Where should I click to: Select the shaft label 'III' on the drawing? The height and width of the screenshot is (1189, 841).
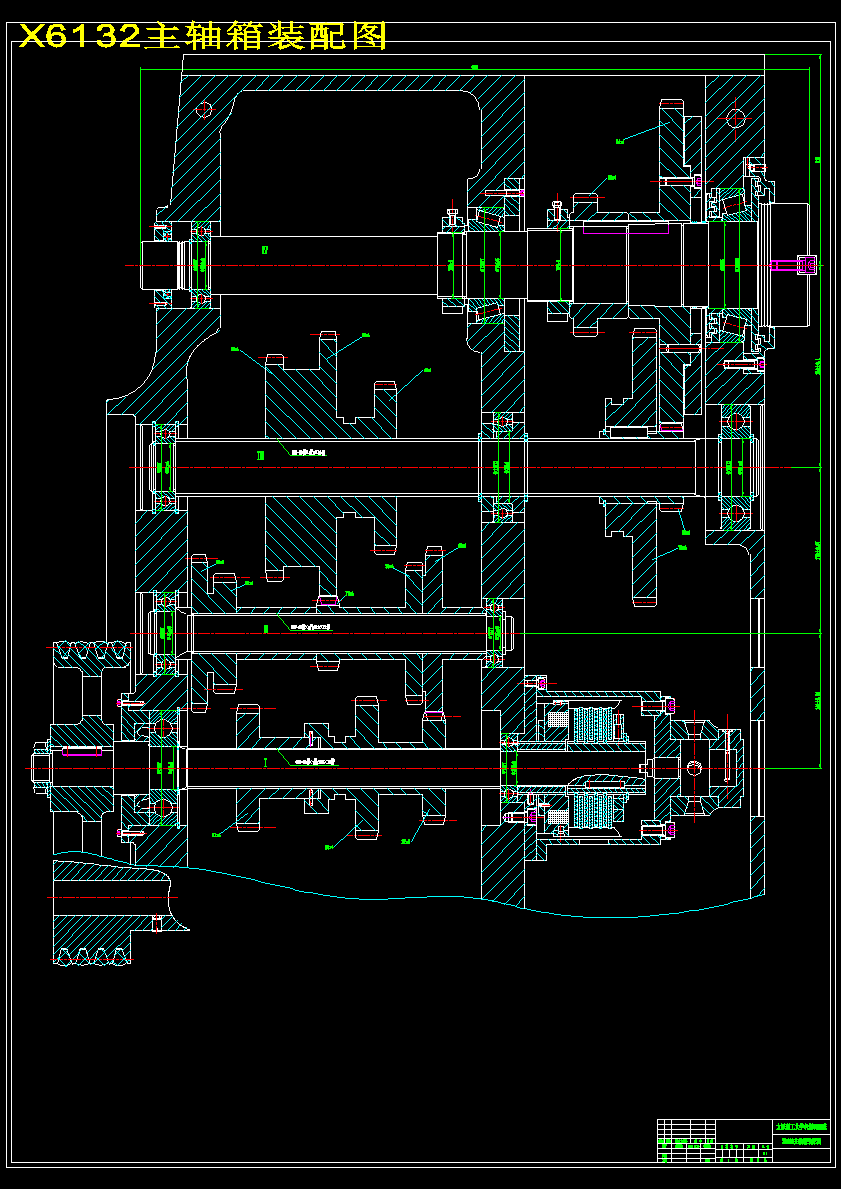260,456
